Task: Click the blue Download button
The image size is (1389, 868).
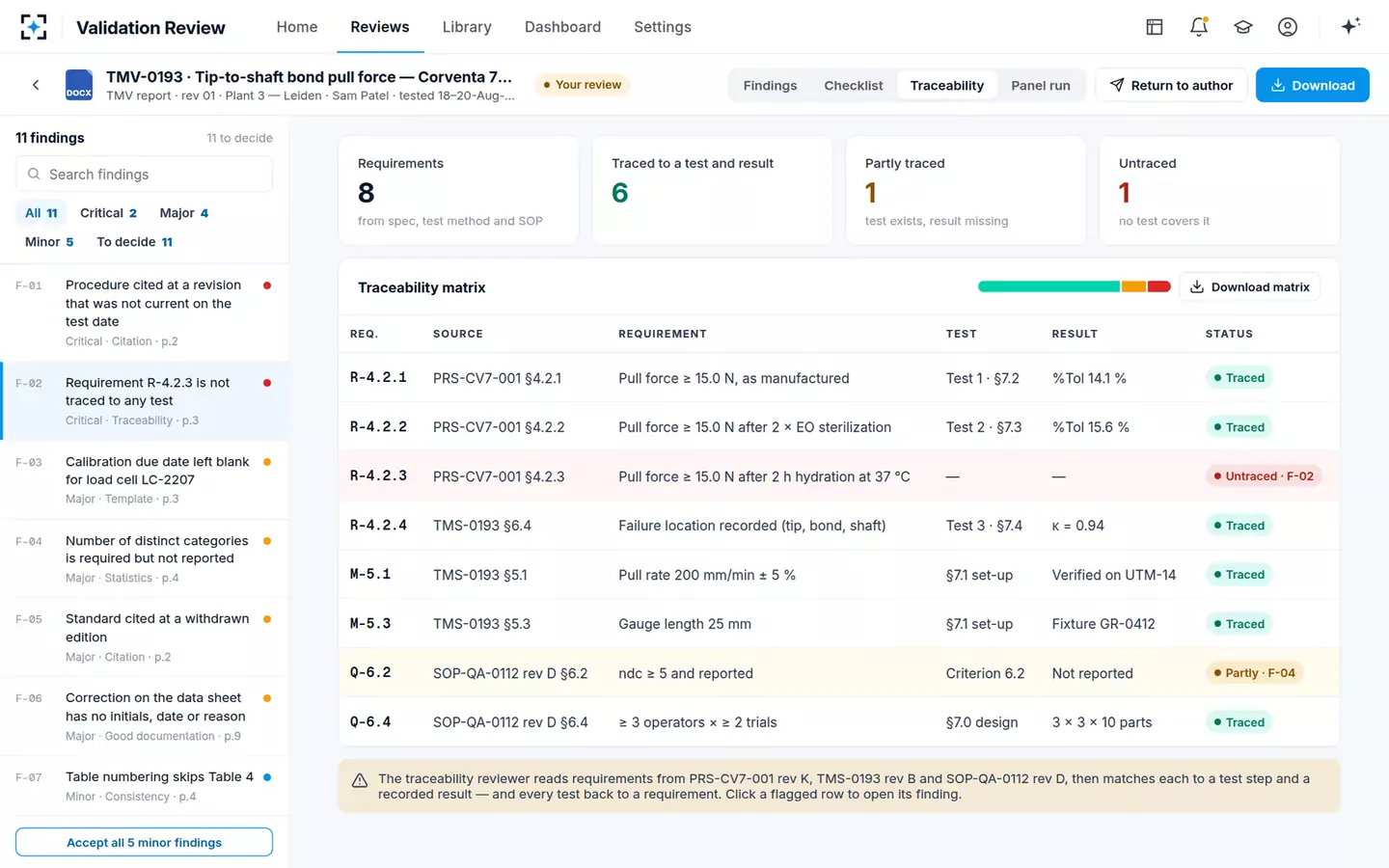Action: pos(1313,85)
